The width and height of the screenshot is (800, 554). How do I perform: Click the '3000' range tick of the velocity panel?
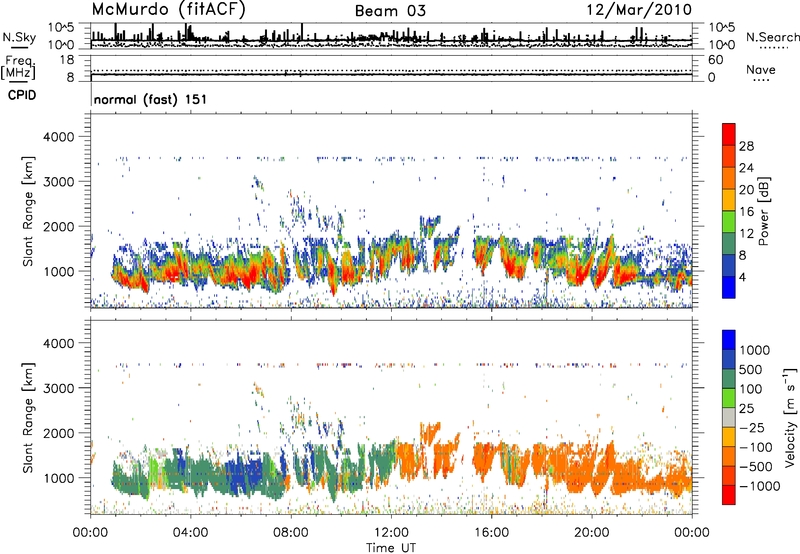click(59, 388)
